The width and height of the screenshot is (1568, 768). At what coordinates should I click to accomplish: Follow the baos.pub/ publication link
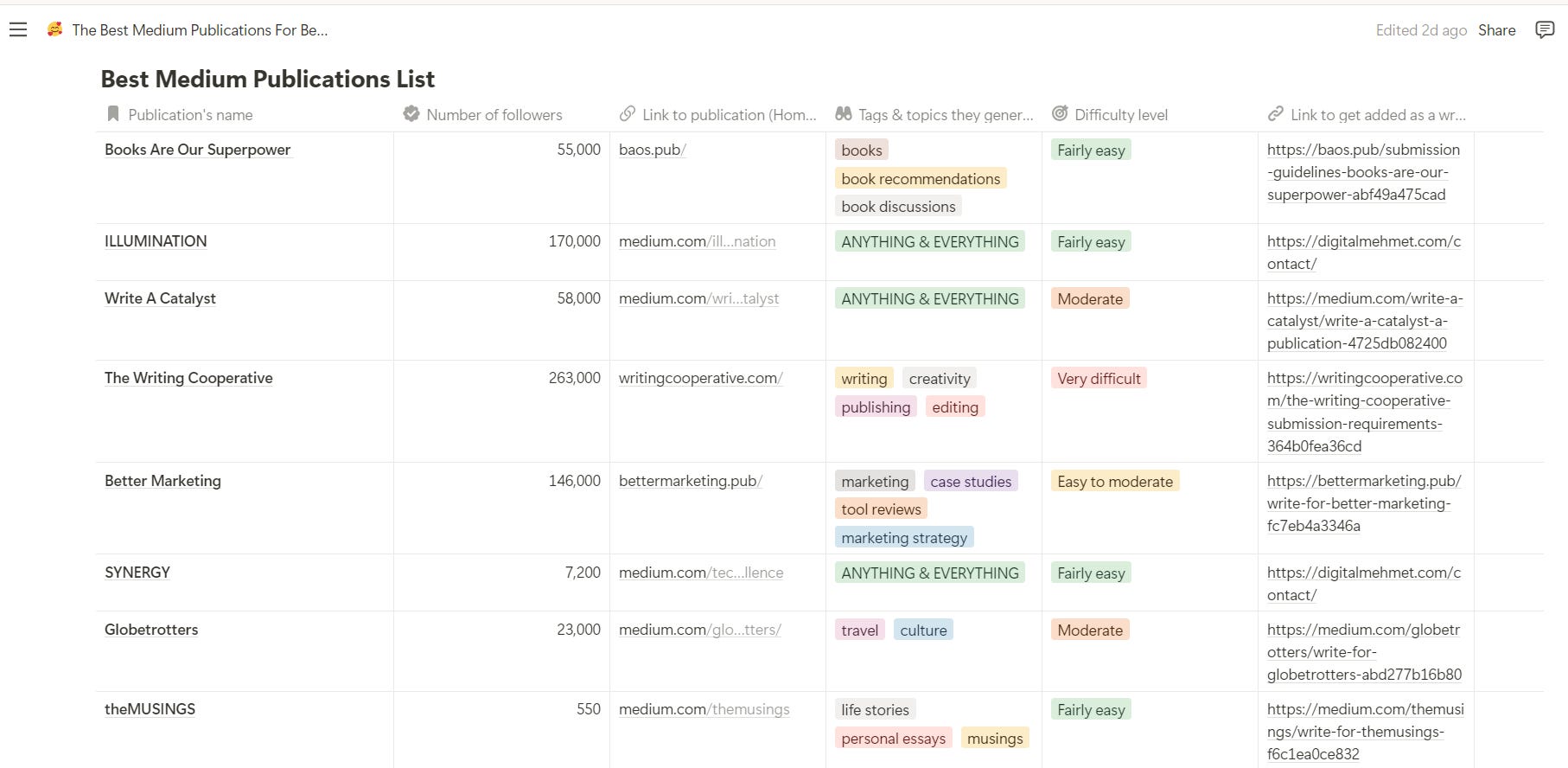click(x=653, y=150)
